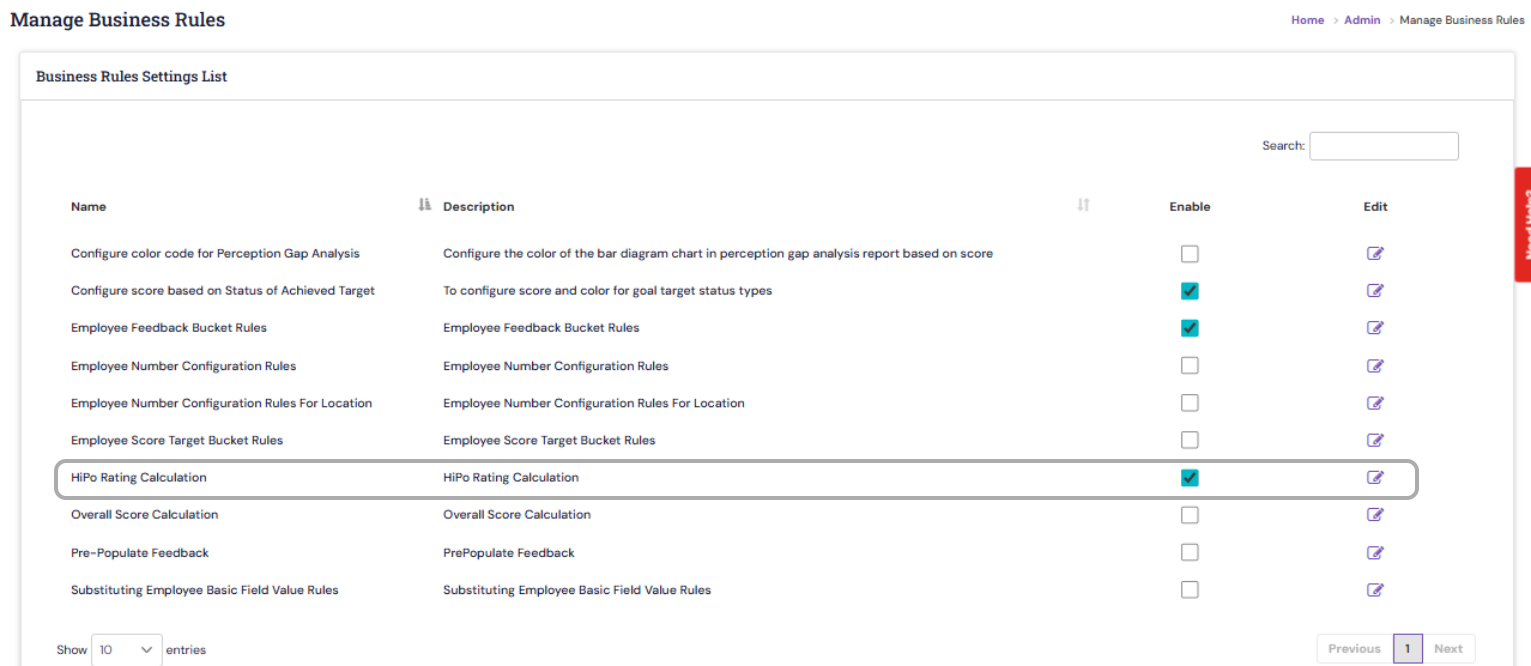Screen dimensions: 1531x666
Task: Uncheck HiPo Rating Calculation enable checkbox
Action: (1189, 477)
